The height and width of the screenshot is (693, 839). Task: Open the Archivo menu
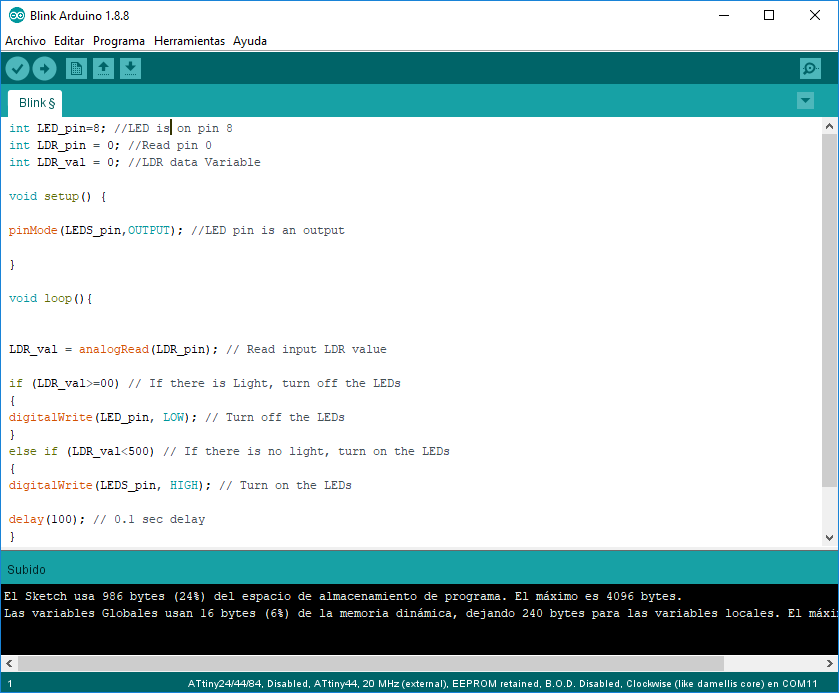point(25,41)
